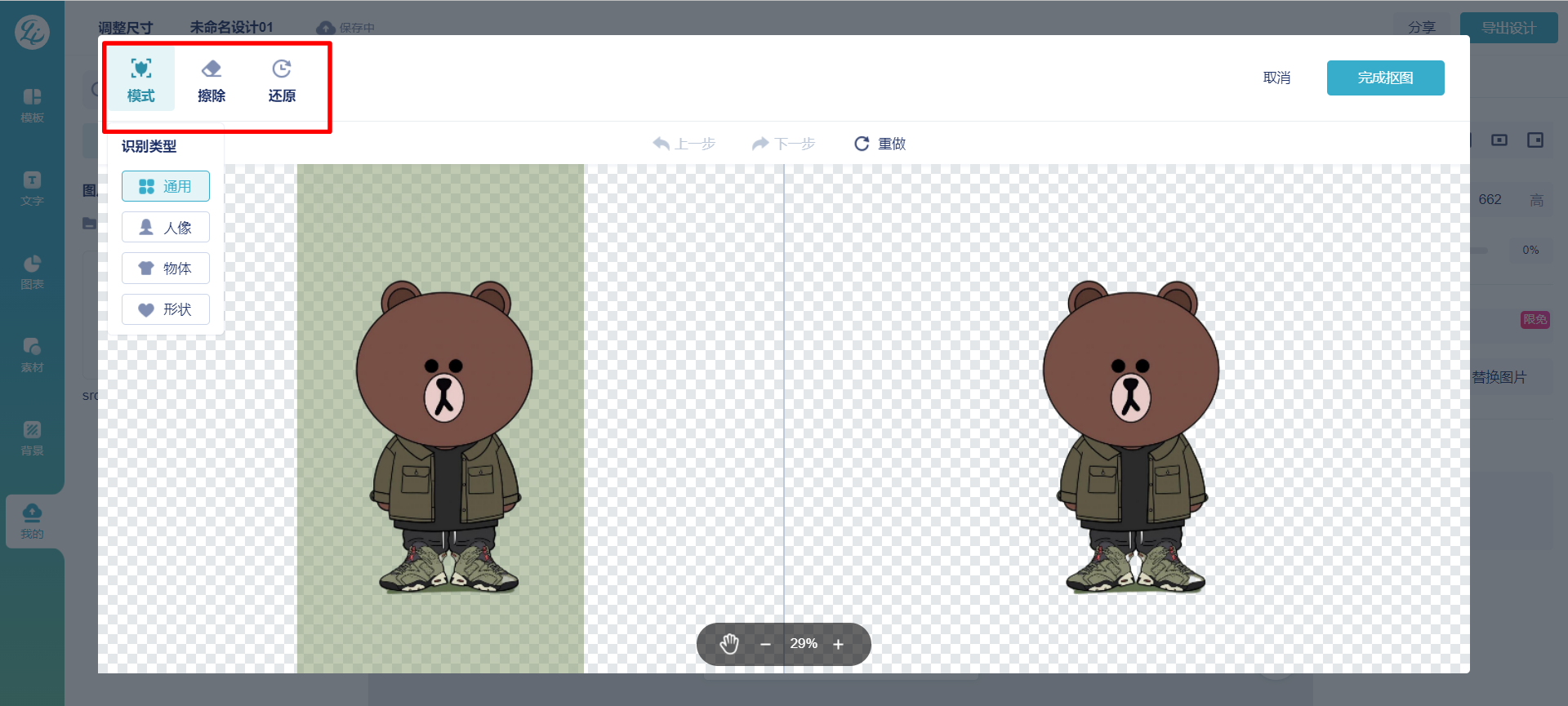Choose the 形状 shape recognition type
The height and width of the screenshot is (706, 1568).
click(166, 309)
